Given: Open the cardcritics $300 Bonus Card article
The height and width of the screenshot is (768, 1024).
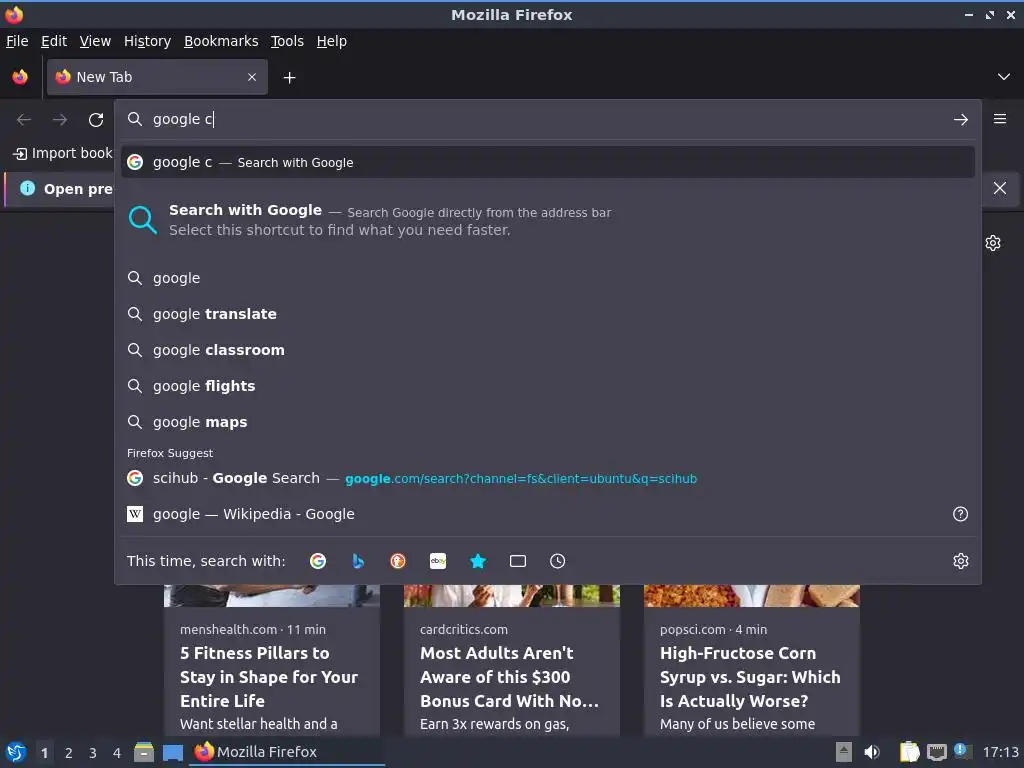Looking at the screenshot, I should (x=509, y=677).
